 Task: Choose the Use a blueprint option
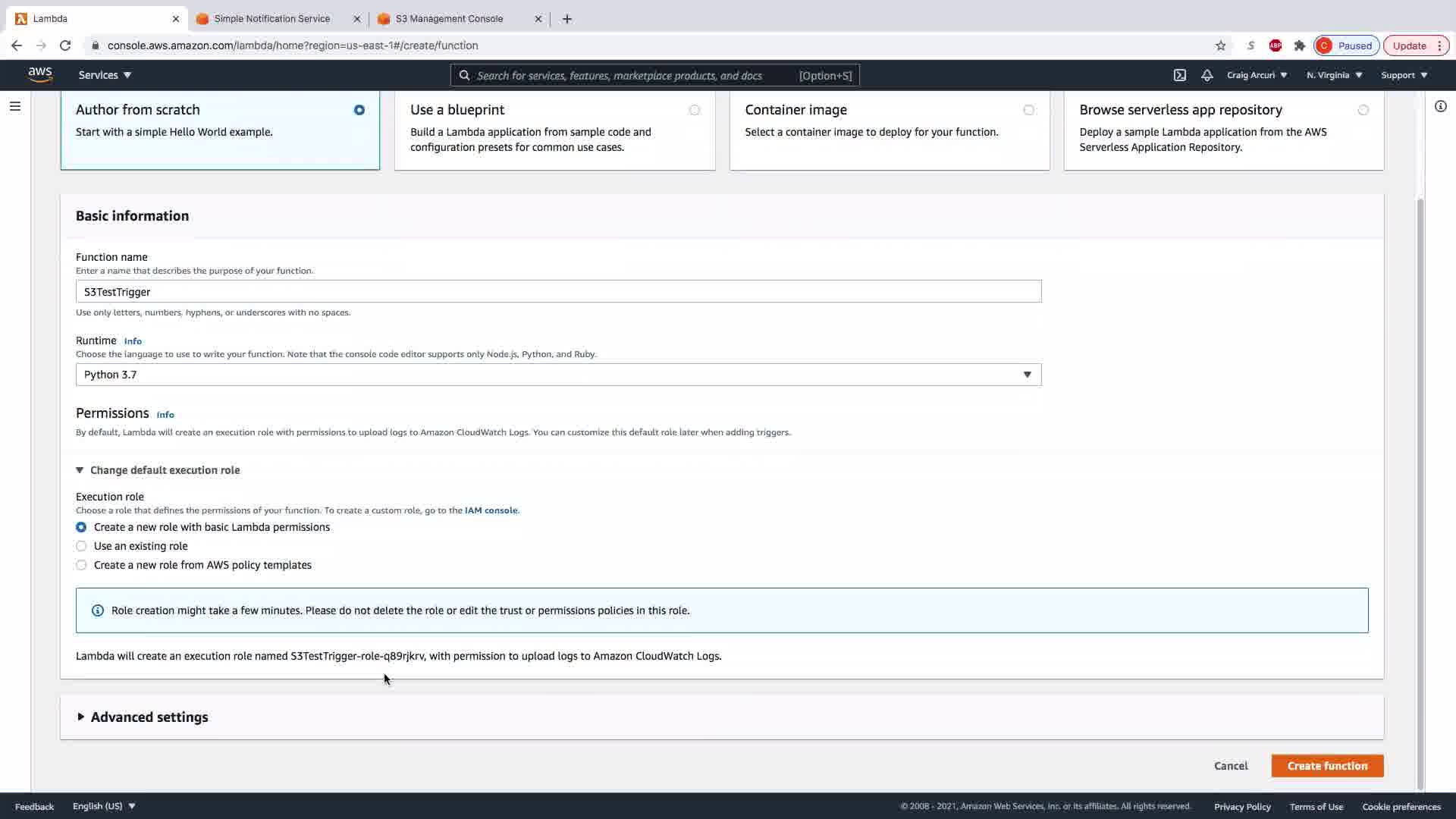point(694,111)
